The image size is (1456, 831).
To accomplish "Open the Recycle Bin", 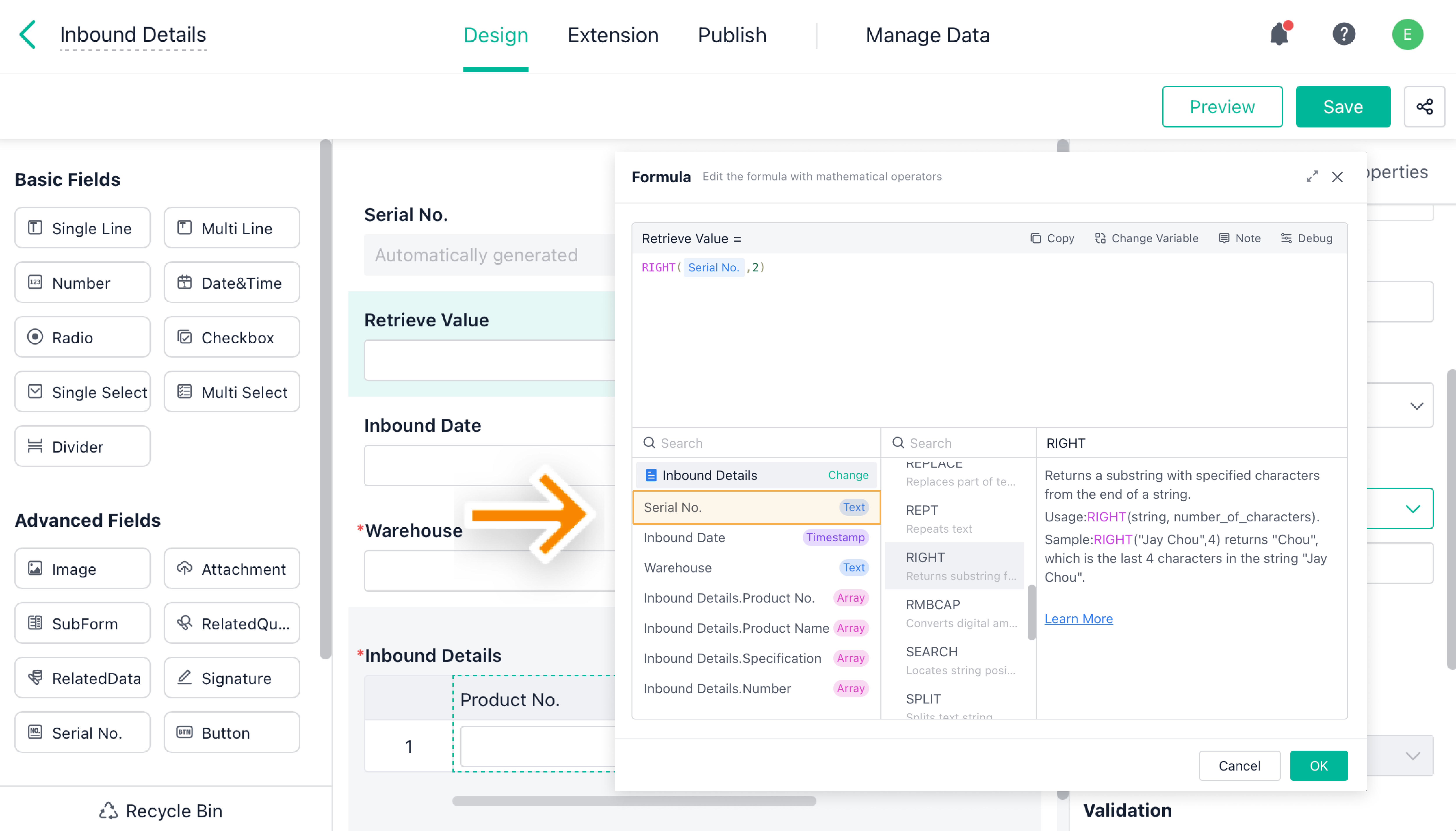I will tap(161, 811).
